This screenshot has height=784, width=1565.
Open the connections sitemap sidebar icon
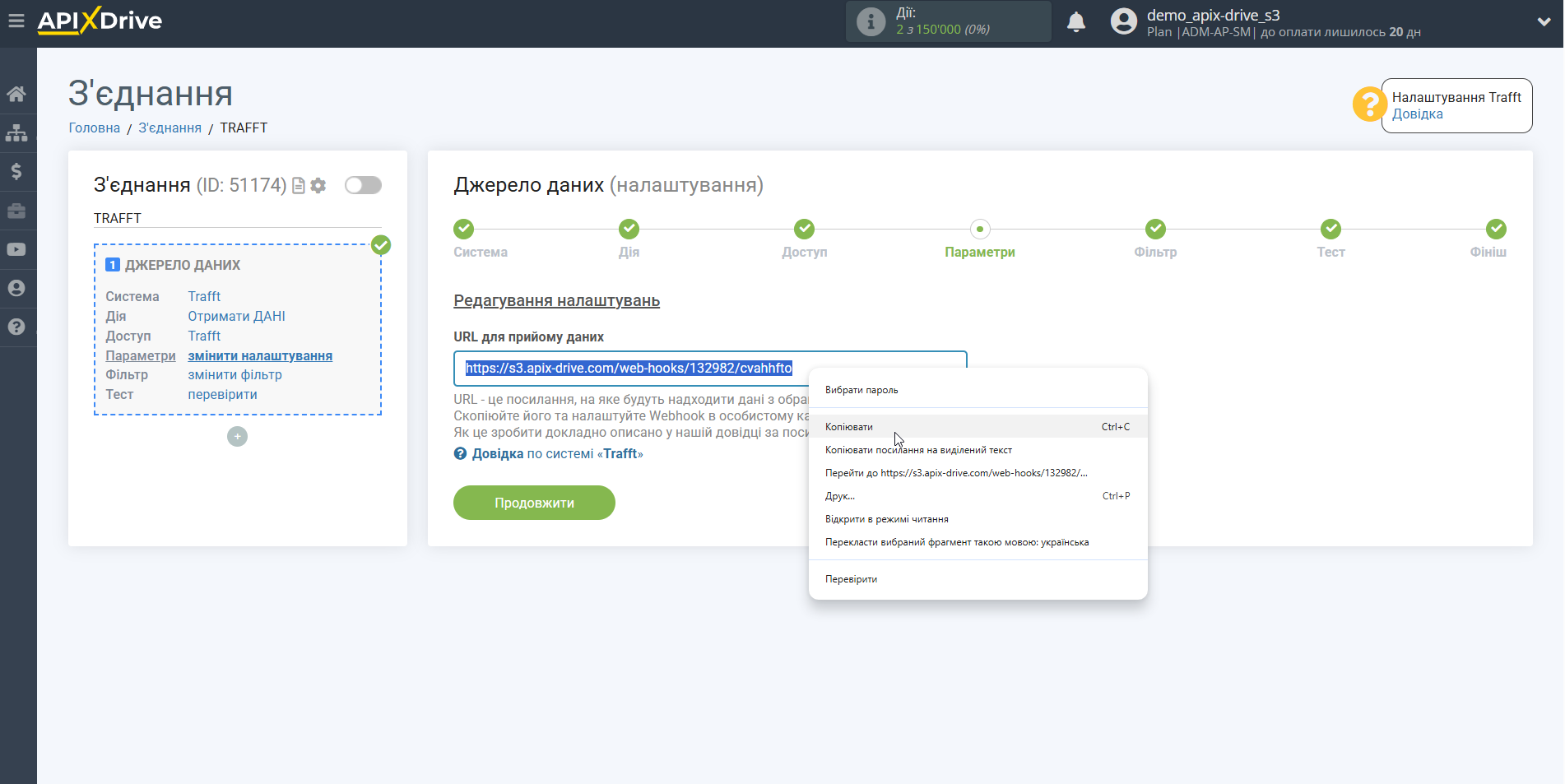(16, 132)
